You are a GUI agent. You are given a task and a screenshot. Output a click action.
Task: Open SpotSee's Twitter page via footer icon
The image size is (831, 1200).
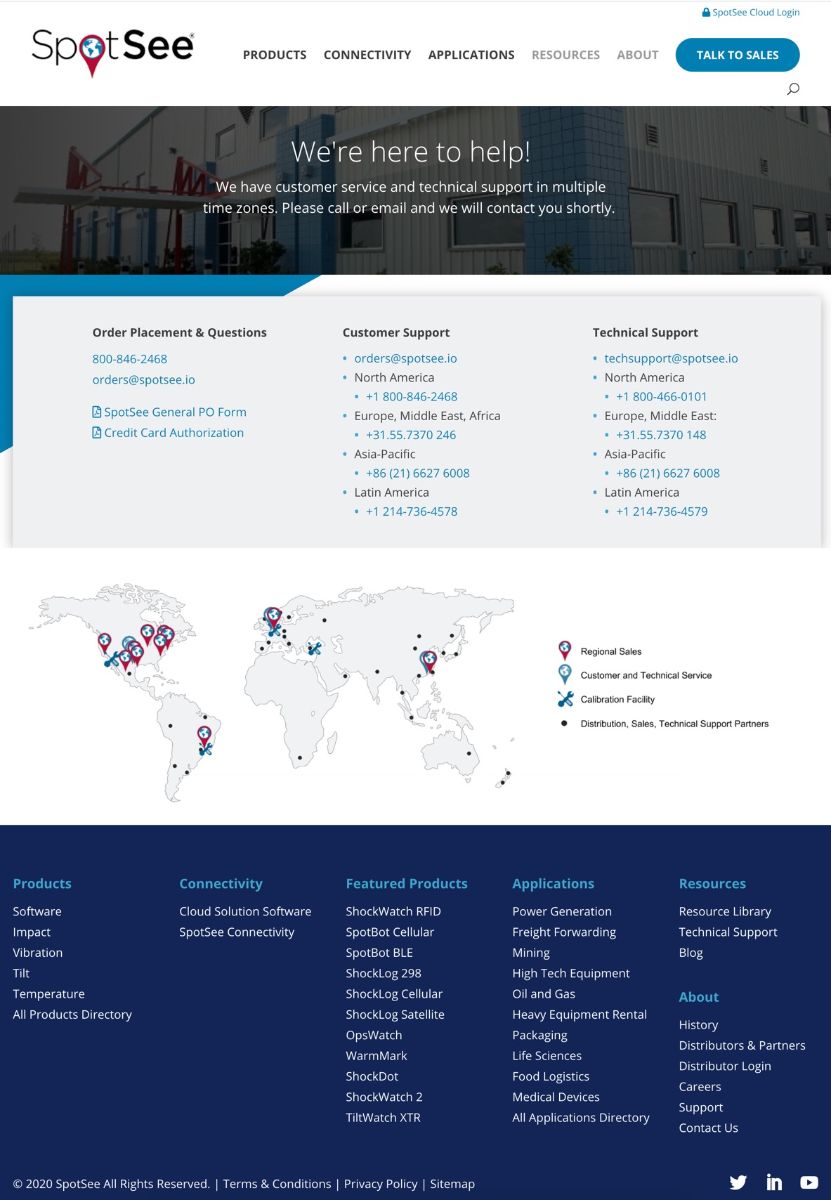[738, 1182]
